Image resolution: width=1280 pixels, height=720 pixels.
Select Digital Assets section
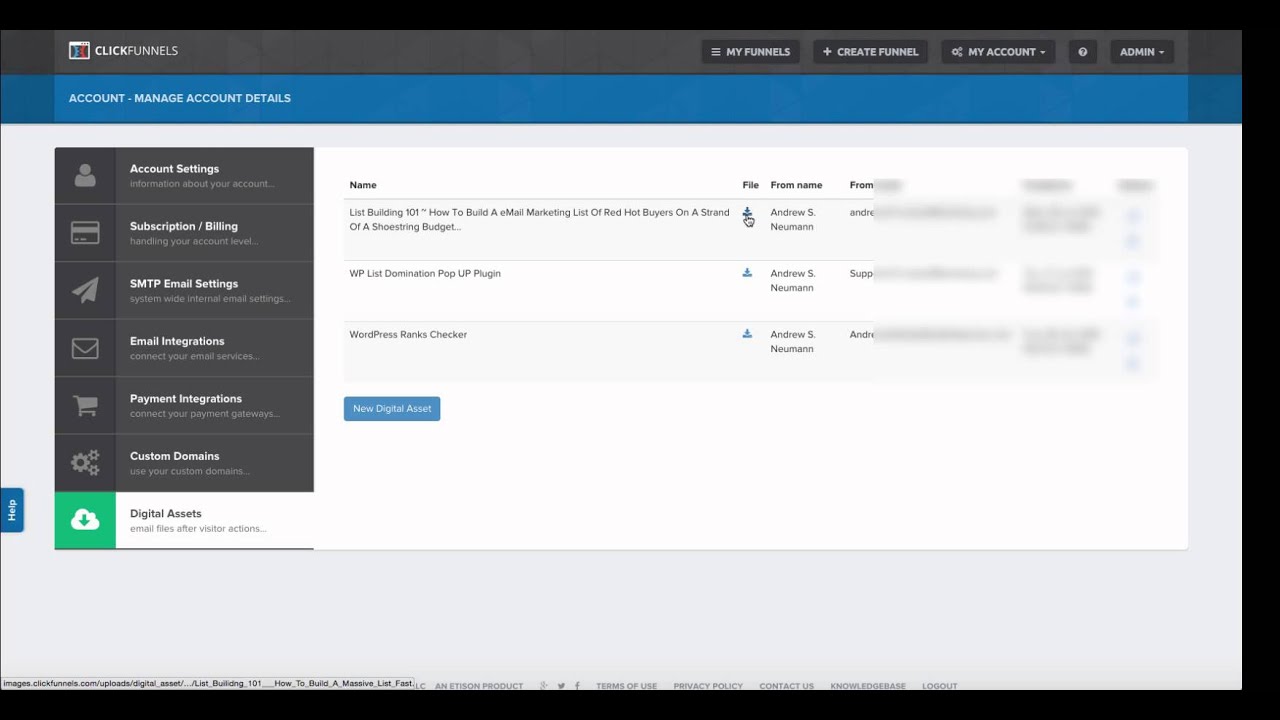tap(184, 520)
